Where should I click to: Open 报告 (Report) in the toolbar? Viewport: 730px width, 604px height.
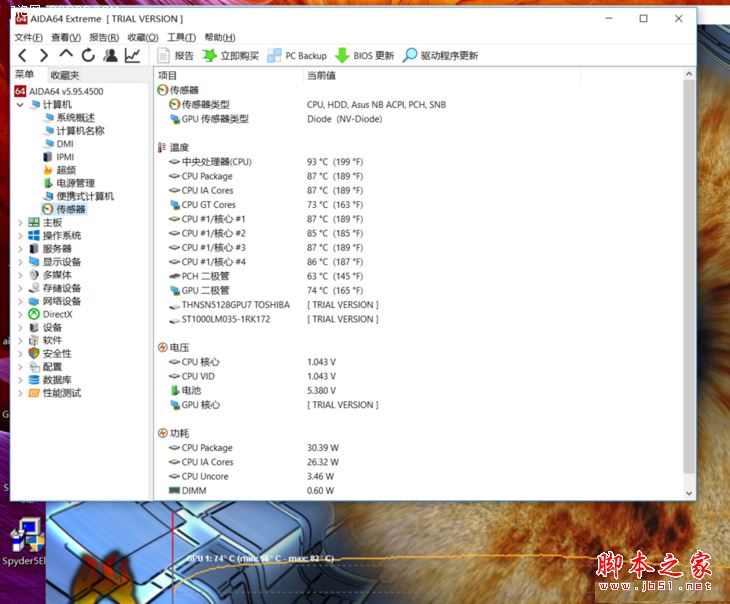(176, 56)
